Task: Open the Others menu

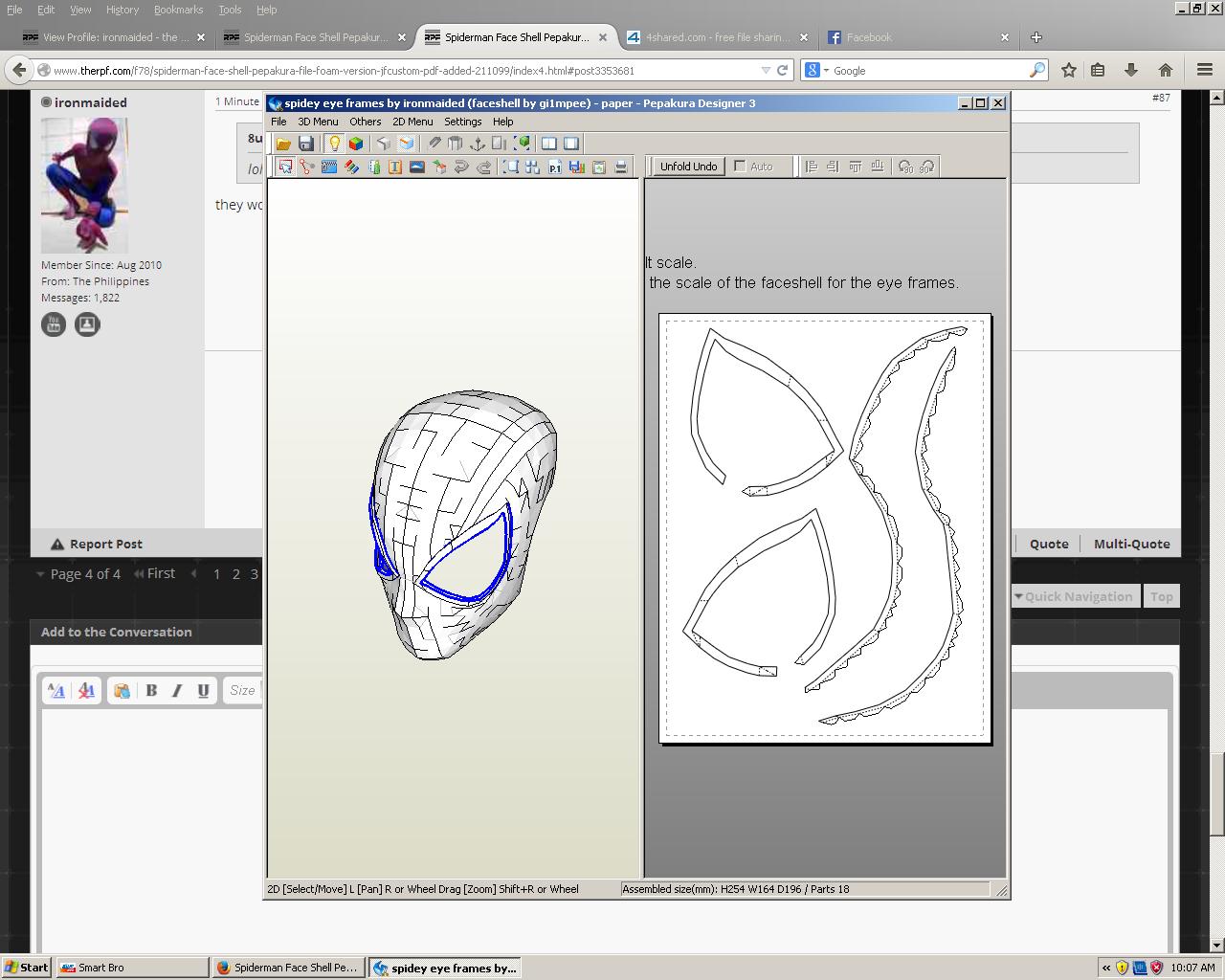Action: (x=365, y=122)
